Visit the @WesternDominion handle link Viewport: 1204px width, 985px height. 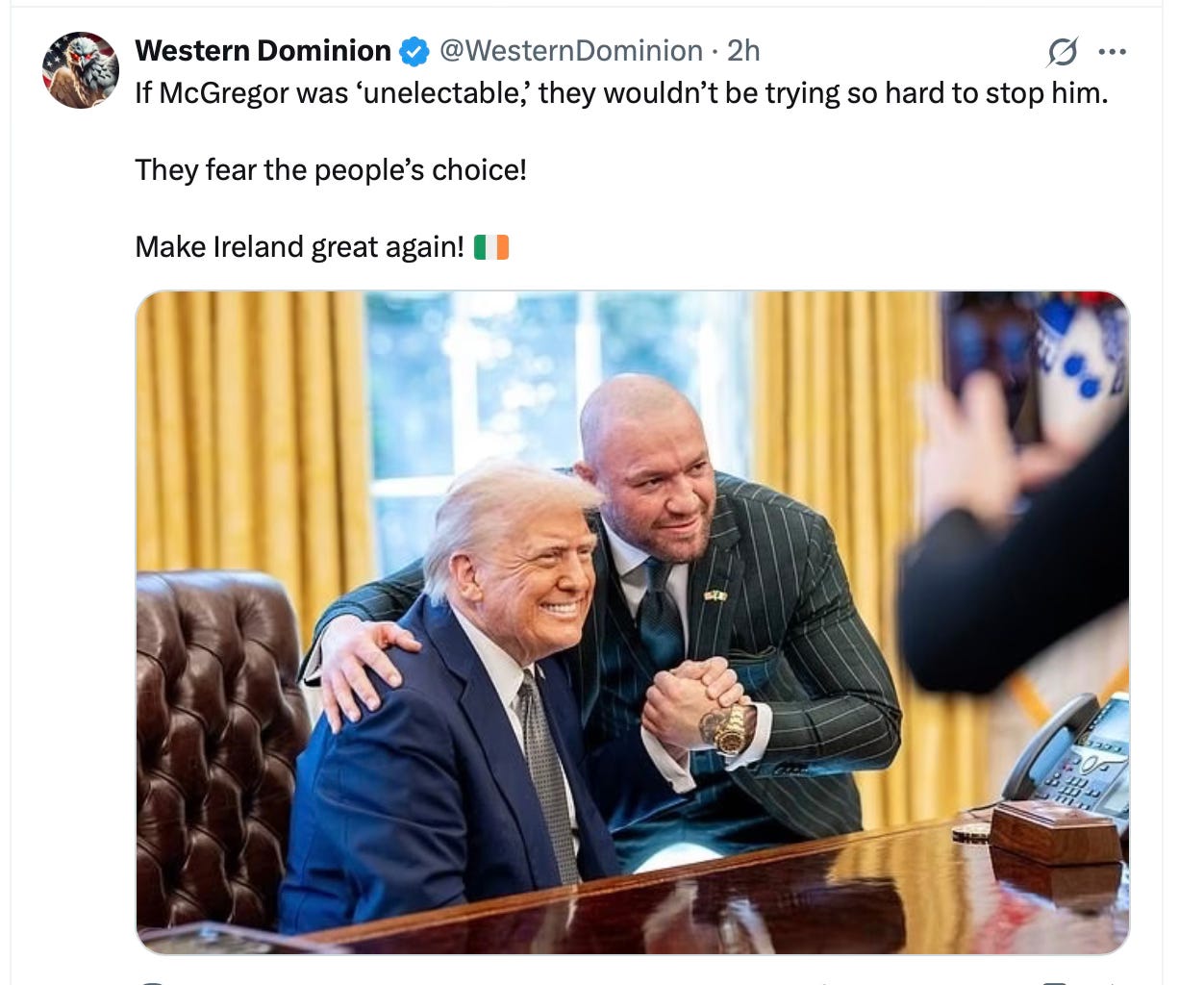[571, 50]
